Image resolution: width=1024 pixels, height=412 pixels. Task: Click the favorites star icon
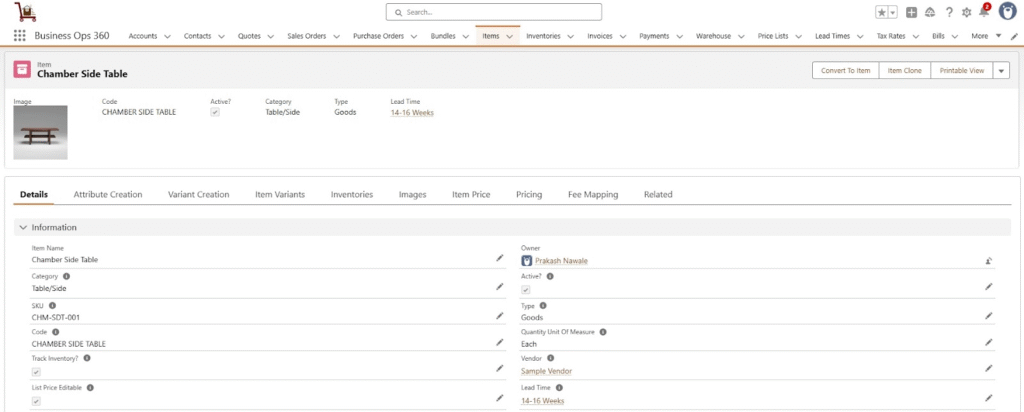click(x=882, y=12)
